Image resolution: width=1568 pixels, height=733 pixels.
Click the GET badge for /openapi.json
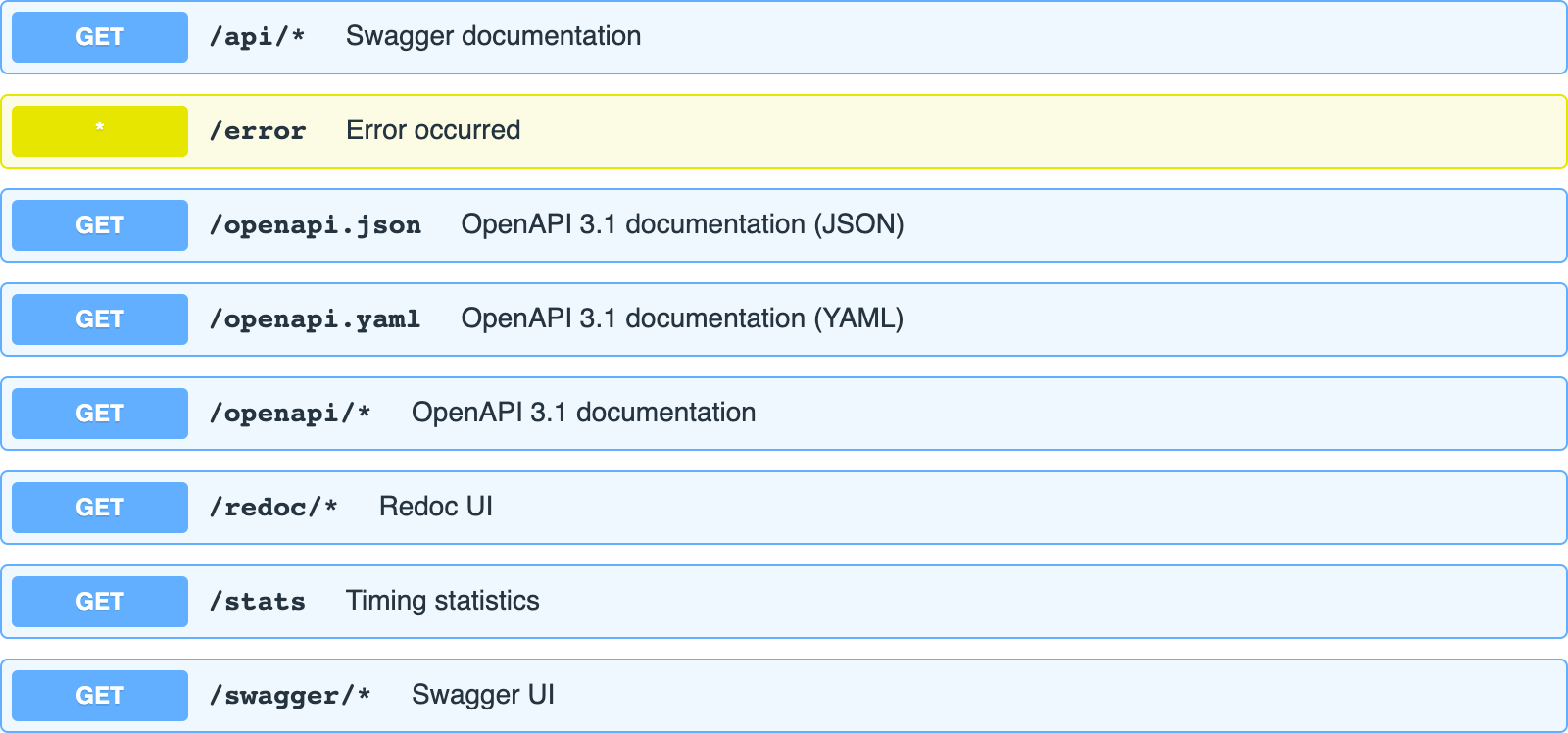click(100, 225)
